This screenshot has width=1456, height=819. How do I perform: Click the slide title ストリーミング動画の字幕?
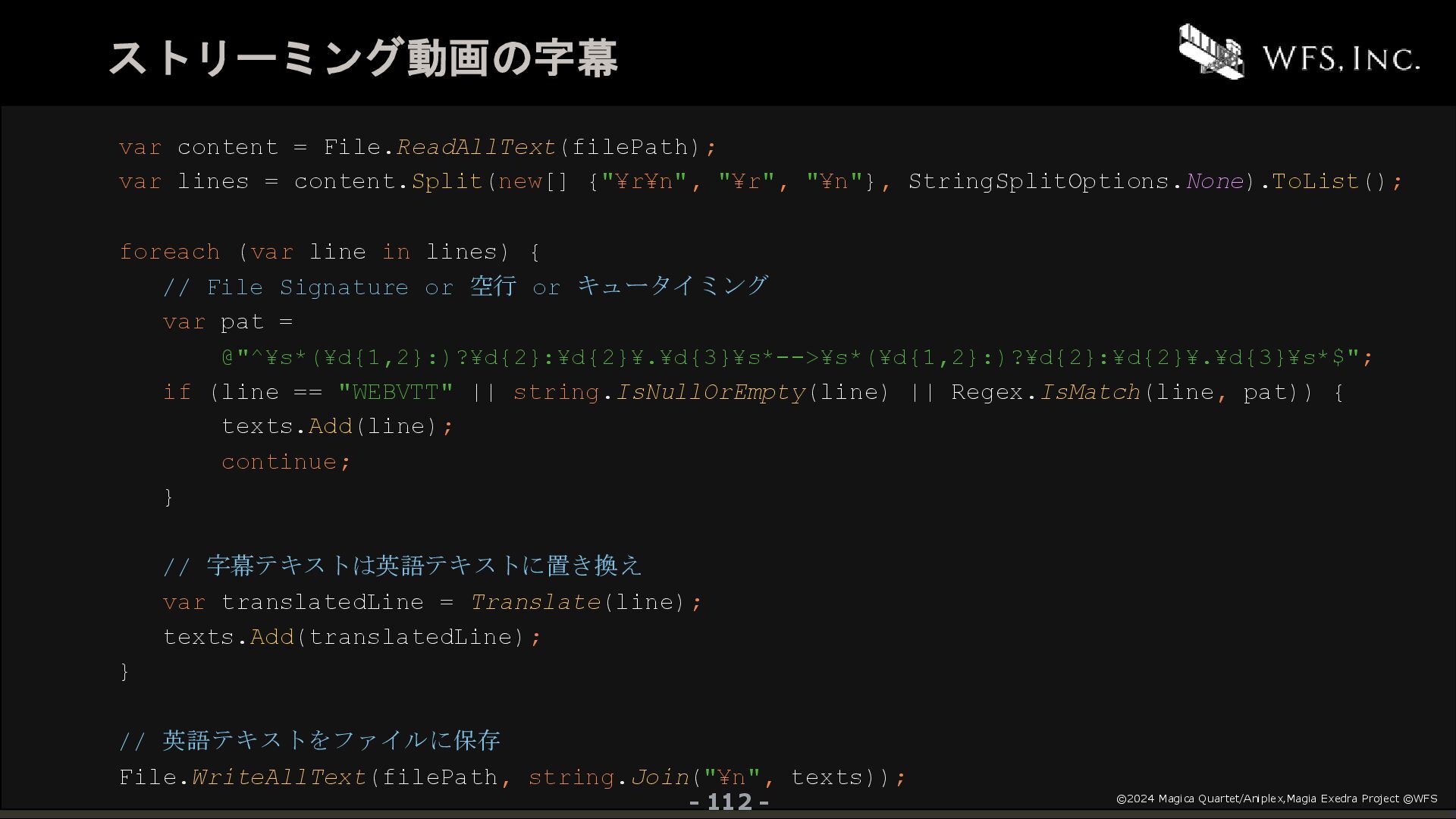coord(363,58)
